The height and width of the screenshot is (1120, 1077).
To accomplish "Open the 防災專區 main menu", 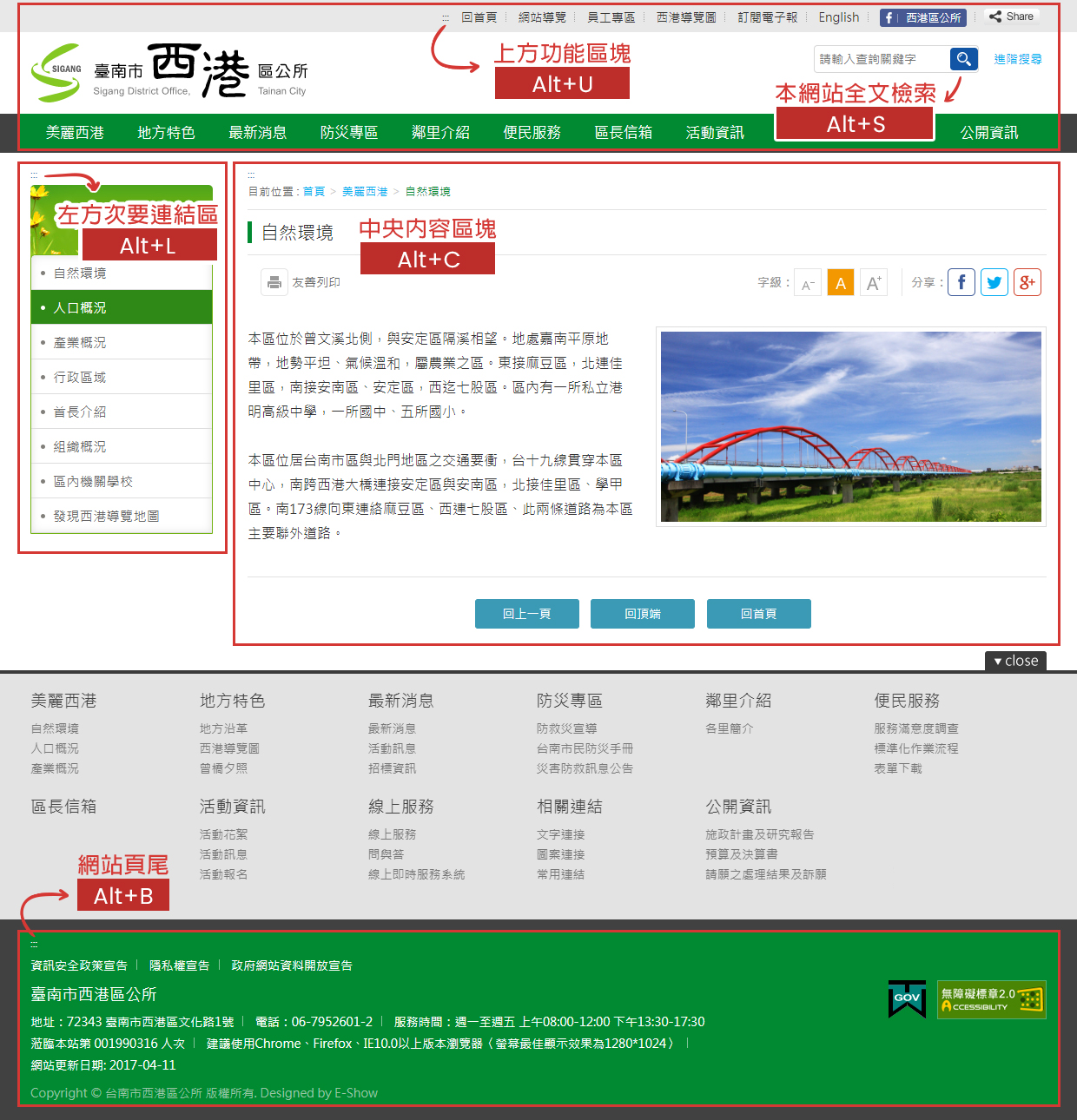I will click(349, 133).
